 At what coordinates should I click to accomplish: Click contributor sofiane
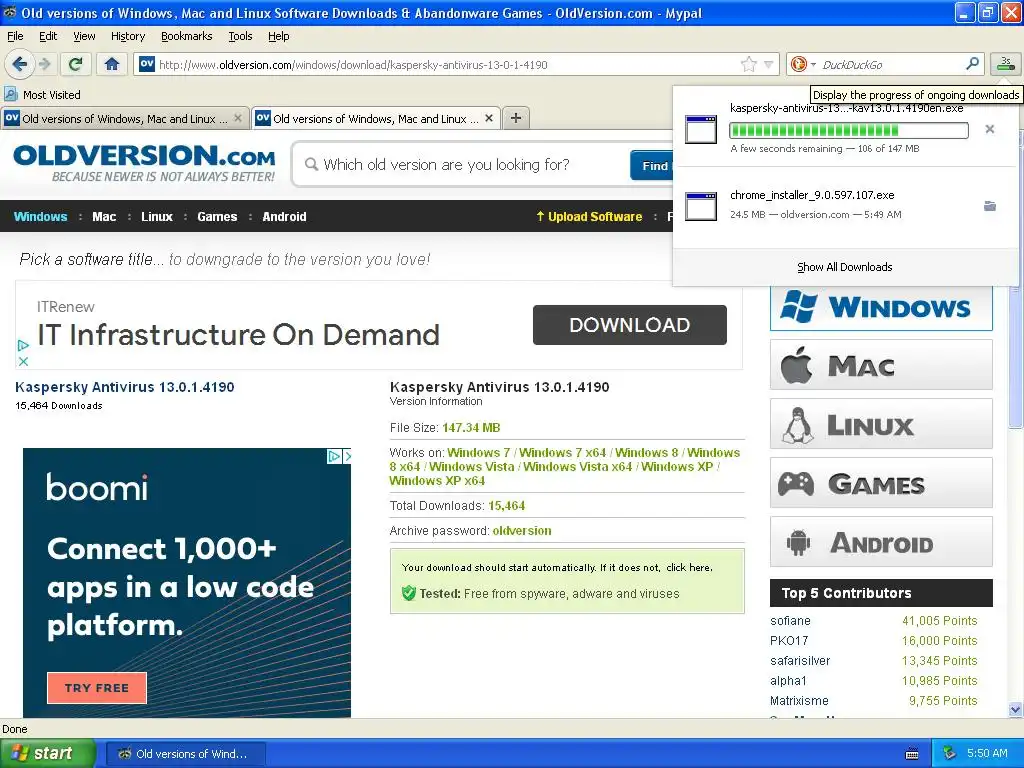click(x=790, y=620)
